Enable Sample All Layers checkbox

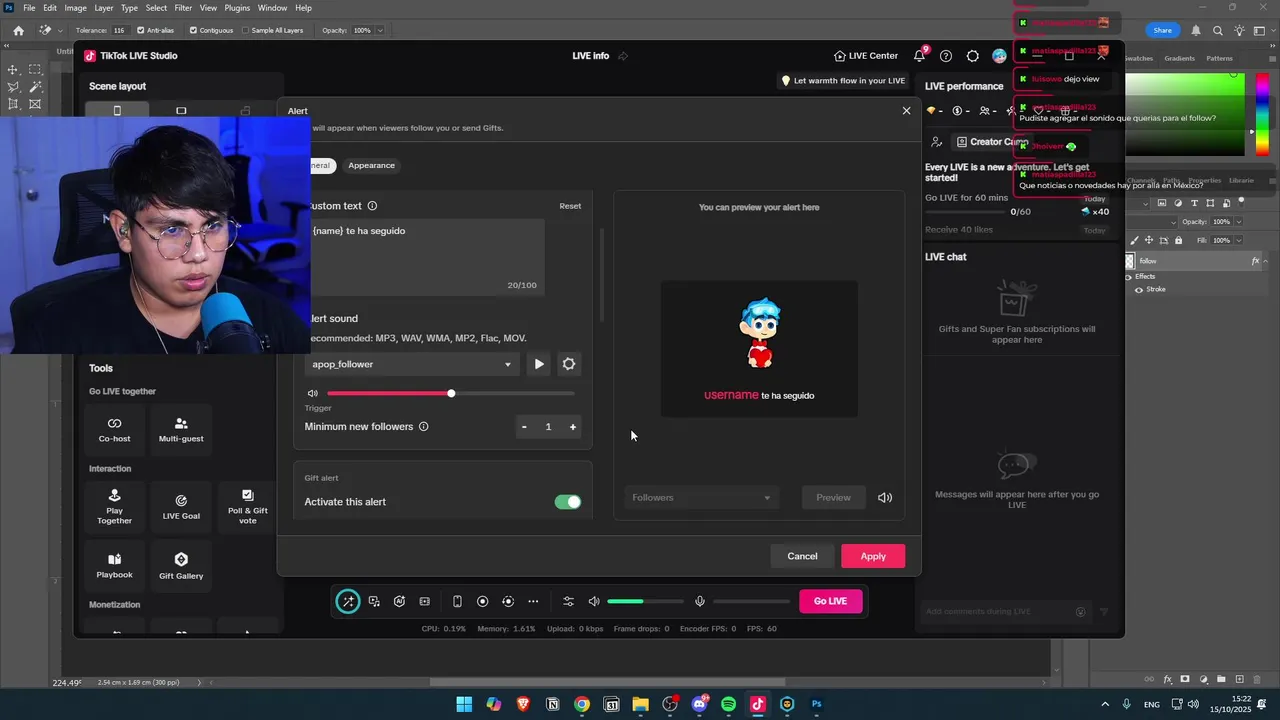pyautogui.click(x=246, y=30)
